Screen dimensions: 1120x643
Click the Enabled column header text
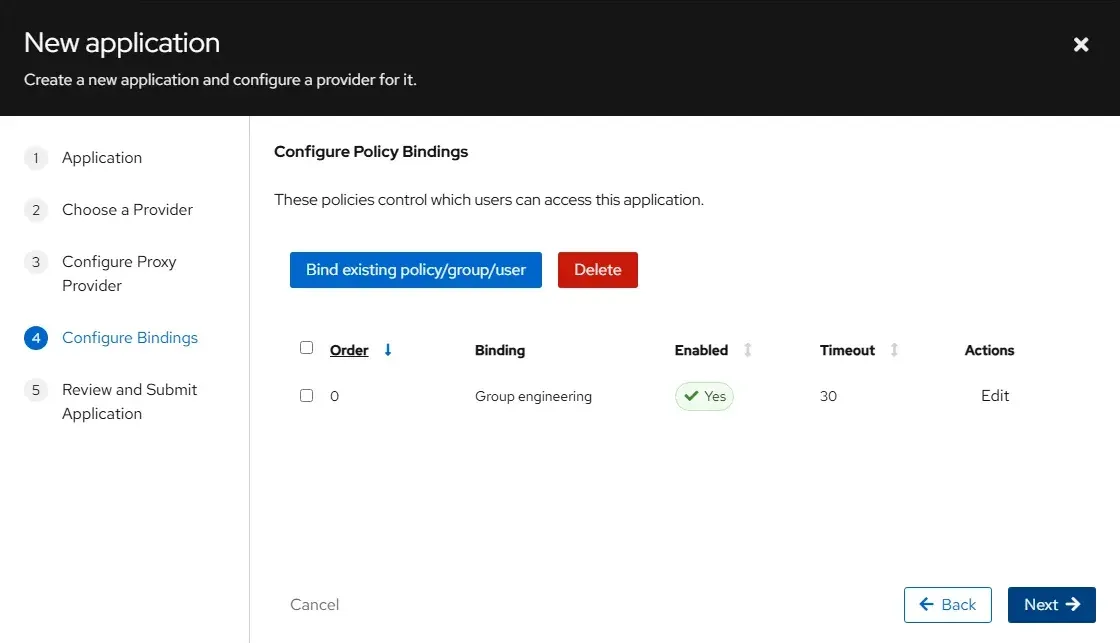(701, 350)
